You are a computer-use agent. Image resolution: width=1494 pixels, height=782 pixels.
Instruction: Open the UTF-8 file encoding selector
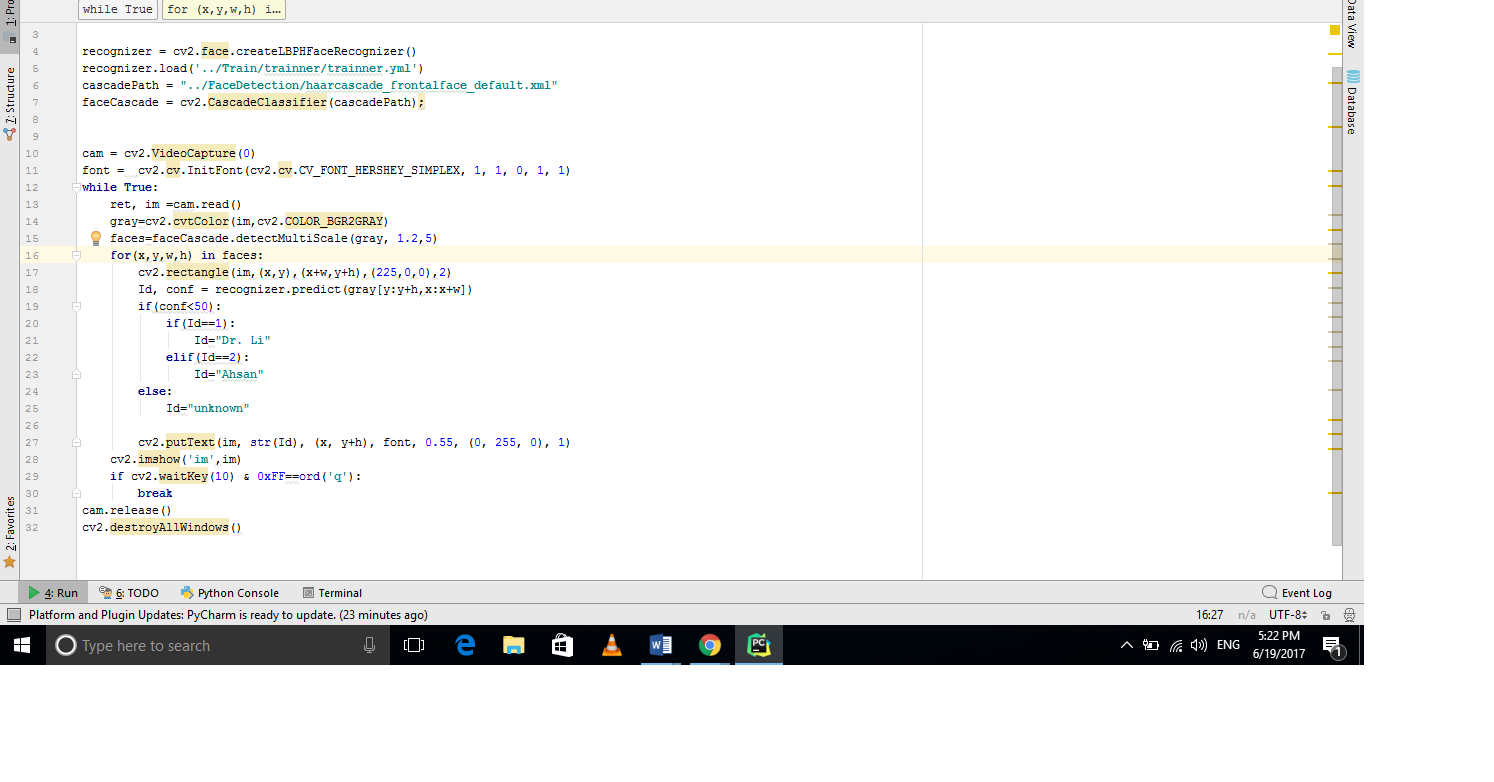[1287, 615]
